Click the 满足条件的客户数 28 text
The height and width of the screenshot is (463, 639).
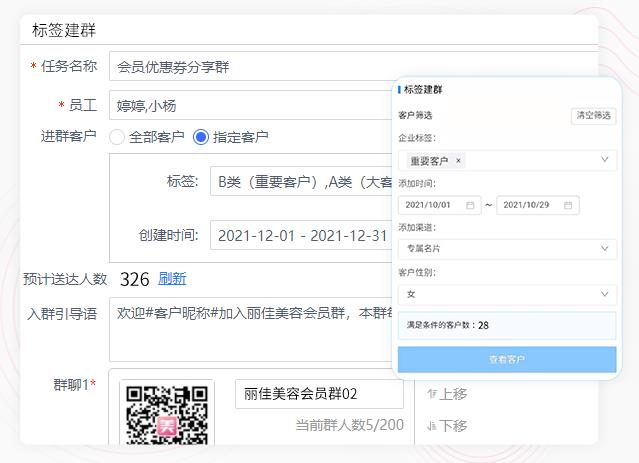point(447,325)
